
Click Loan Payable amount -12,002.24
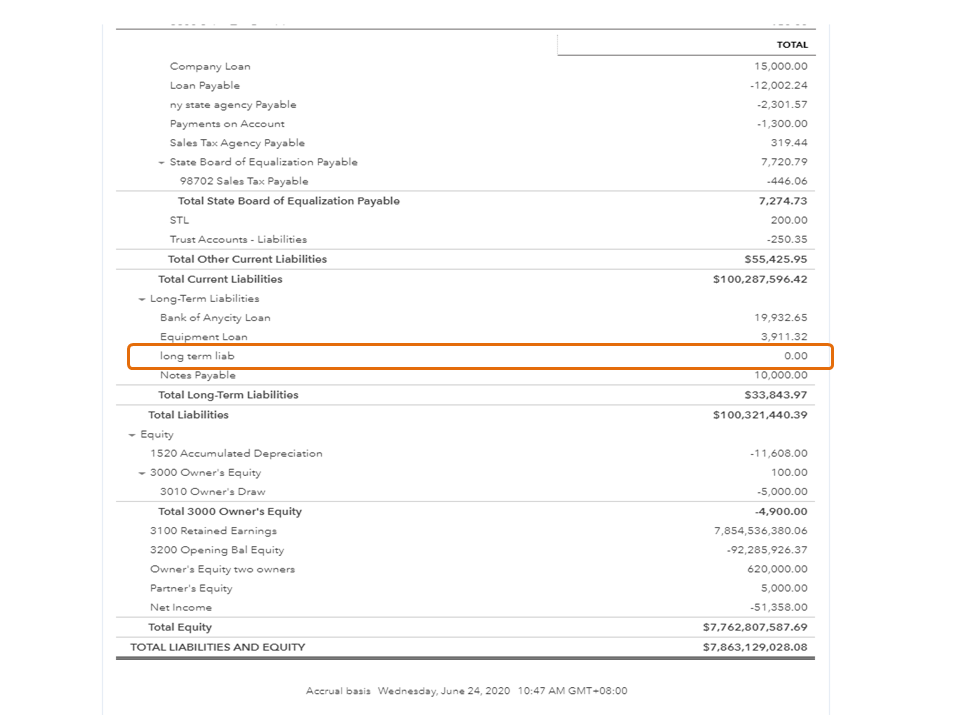779,86
